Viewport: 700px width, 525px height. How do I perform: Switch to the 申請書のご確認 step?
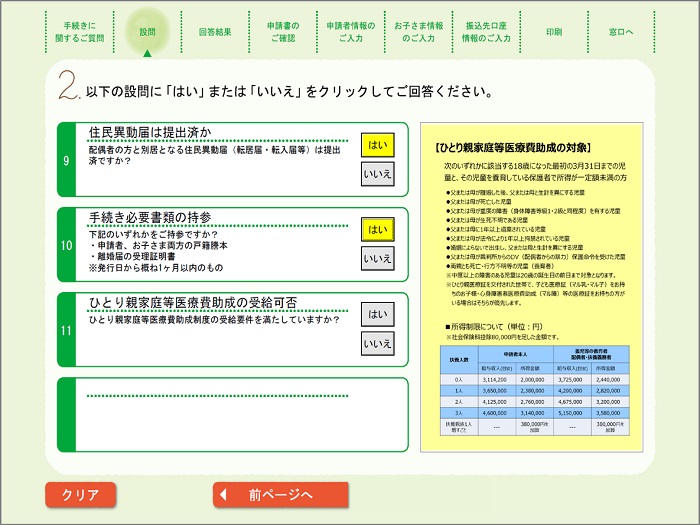283,32
